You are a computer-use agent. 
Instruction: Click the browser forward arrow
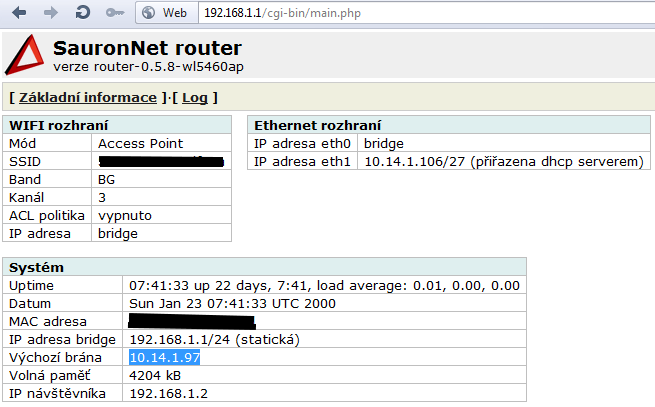point(51,13)
